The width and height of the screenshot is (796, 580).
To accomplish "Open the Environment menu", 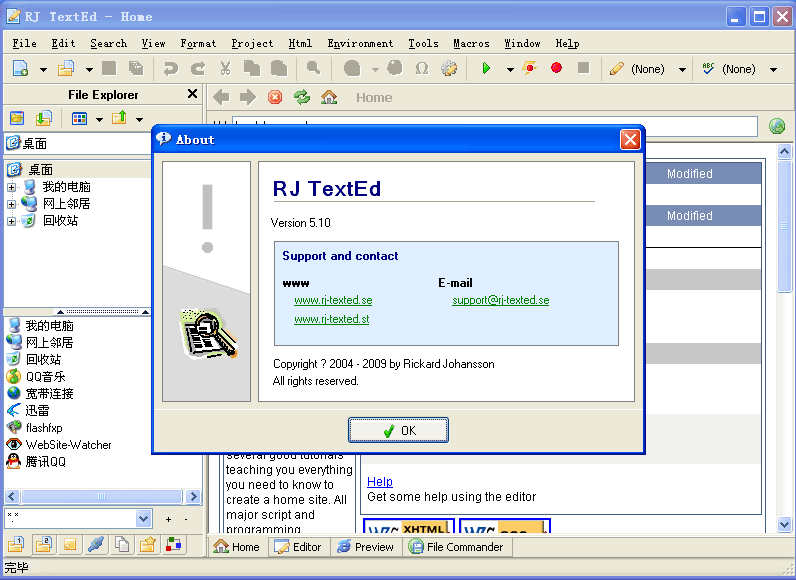I will (360, 43).
